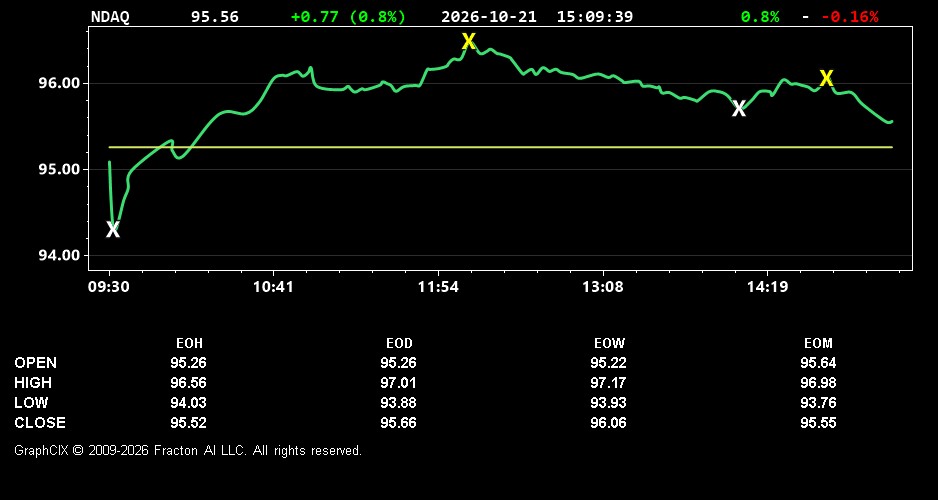Viewport: 938px width, 500px height.
Task: Click the green 0.8% value top right
Action: click(x=760, y=17)
